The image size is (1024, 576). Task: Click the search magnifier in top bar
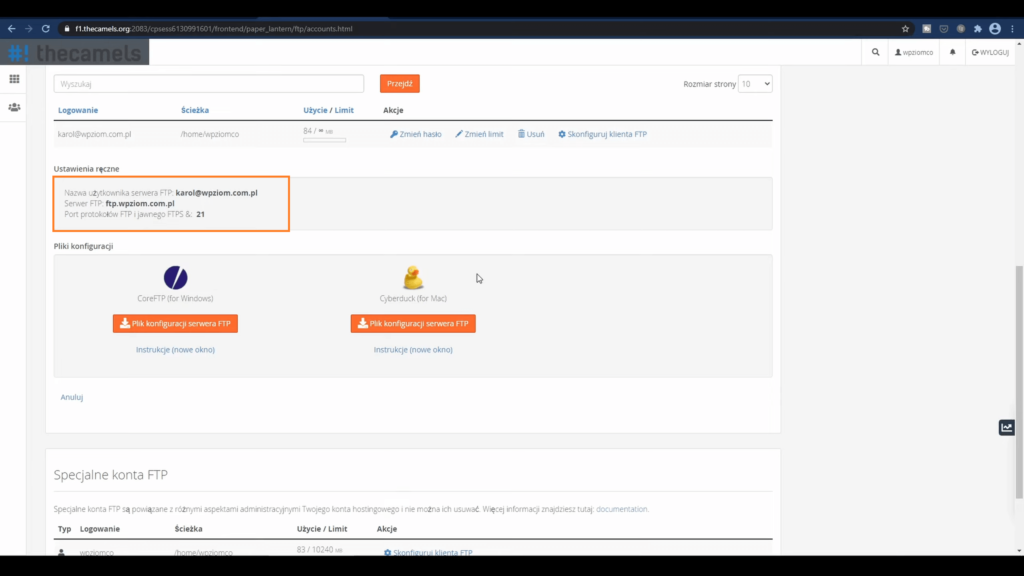(x=876, y=52)
